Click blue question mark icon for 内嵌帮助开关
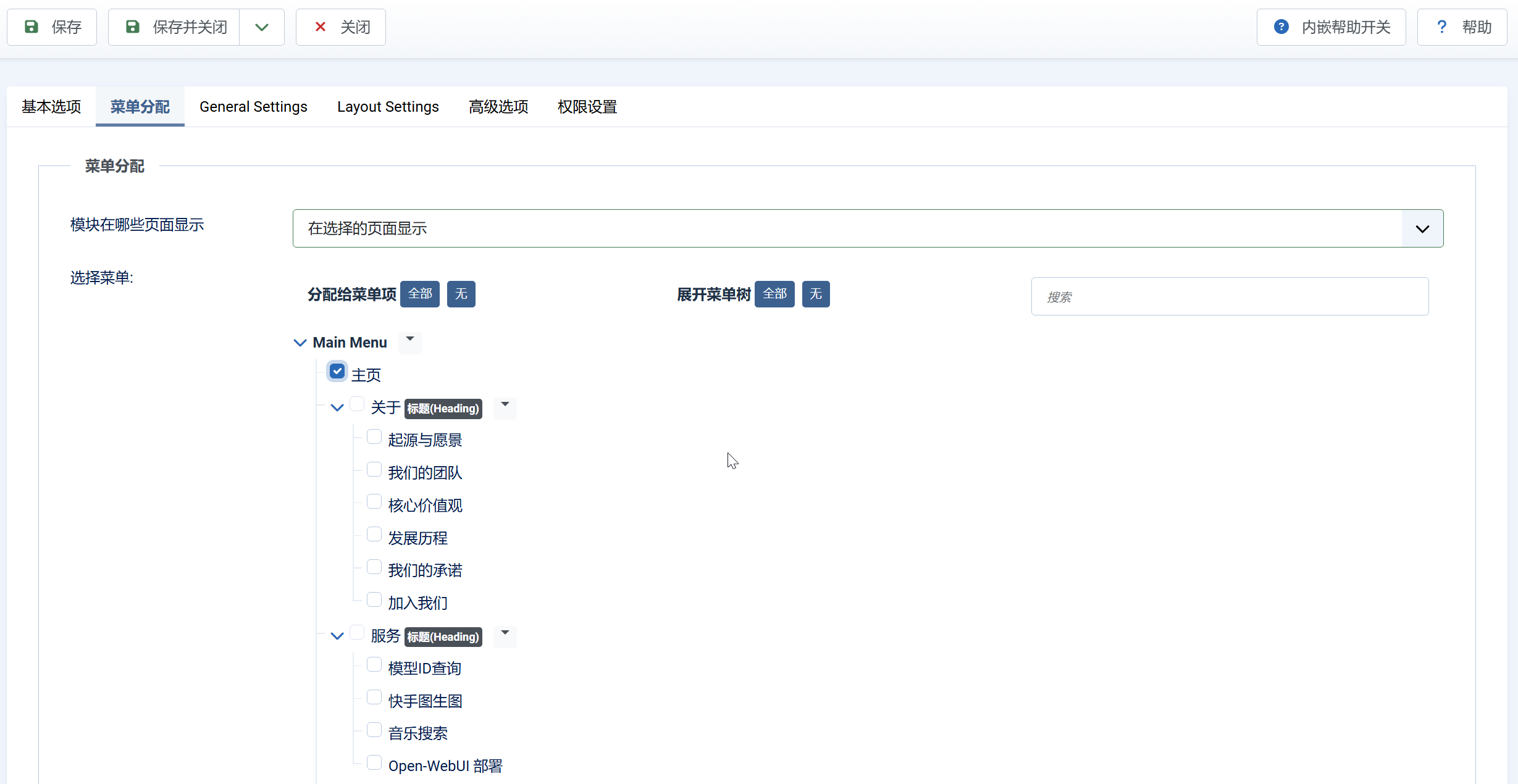 coord(1281,27)
